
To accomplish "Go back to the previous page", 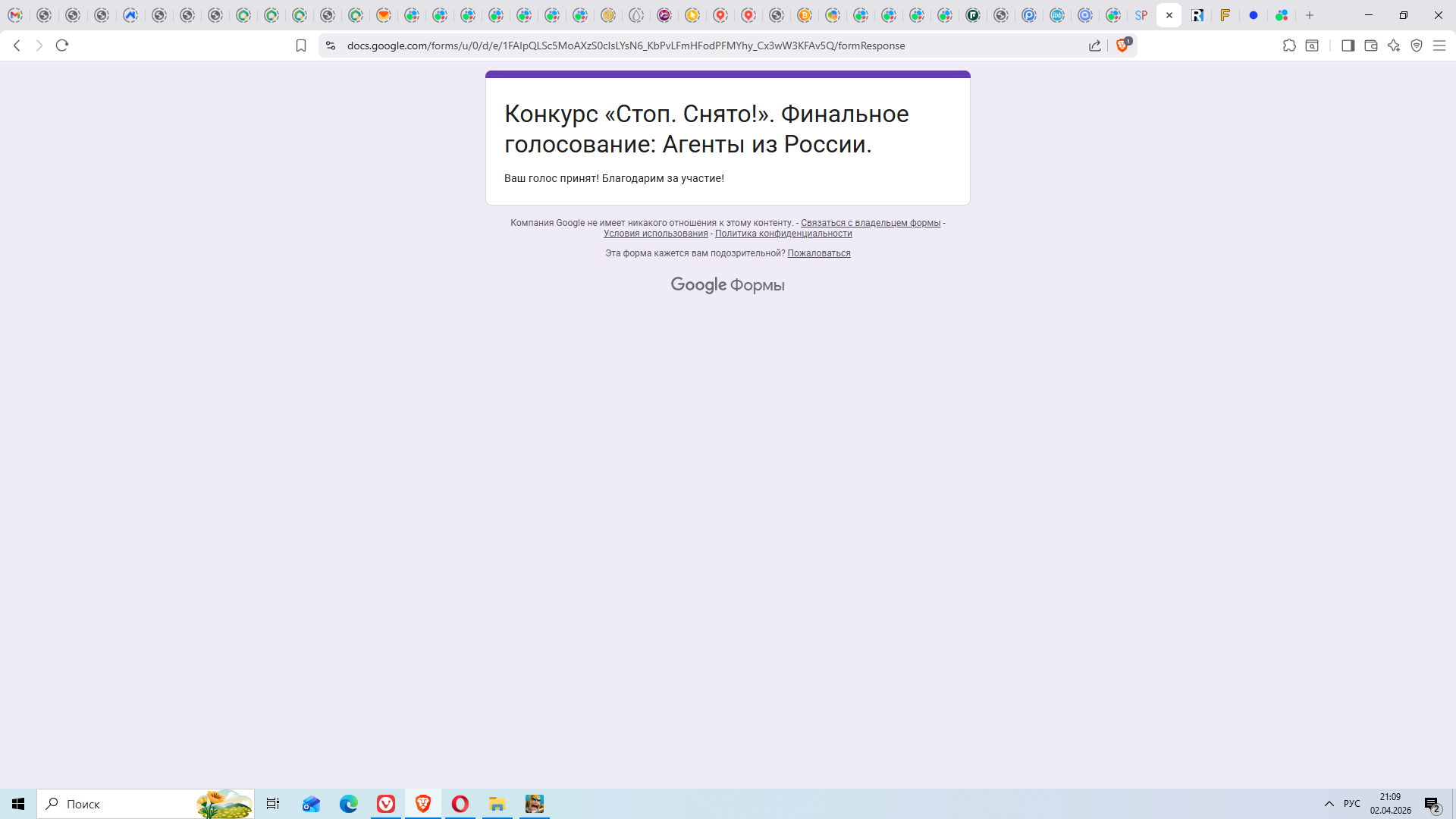I will point(17,45).
